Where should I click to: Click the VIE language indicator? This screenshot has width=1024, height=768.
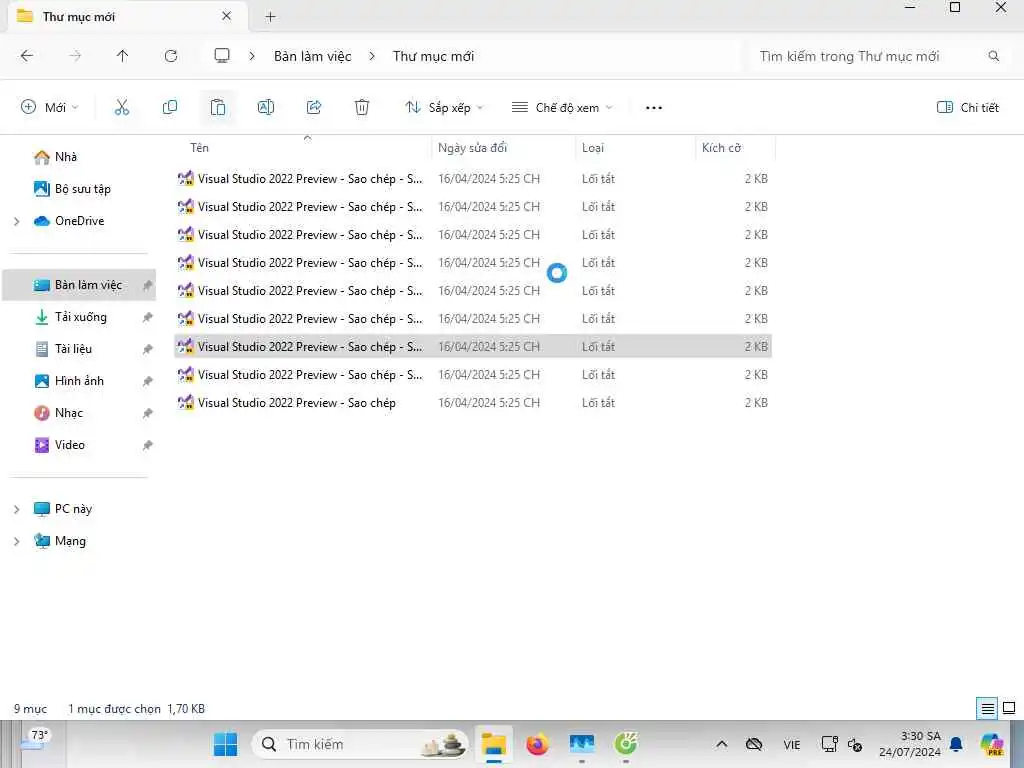click(792, 744)
